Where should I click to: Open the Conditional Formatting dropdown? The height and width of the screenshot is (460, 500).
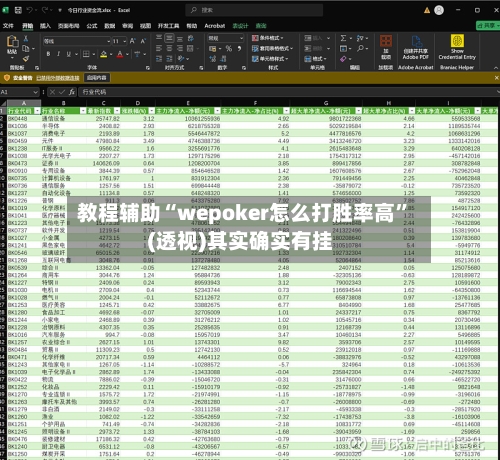[268, 38]
